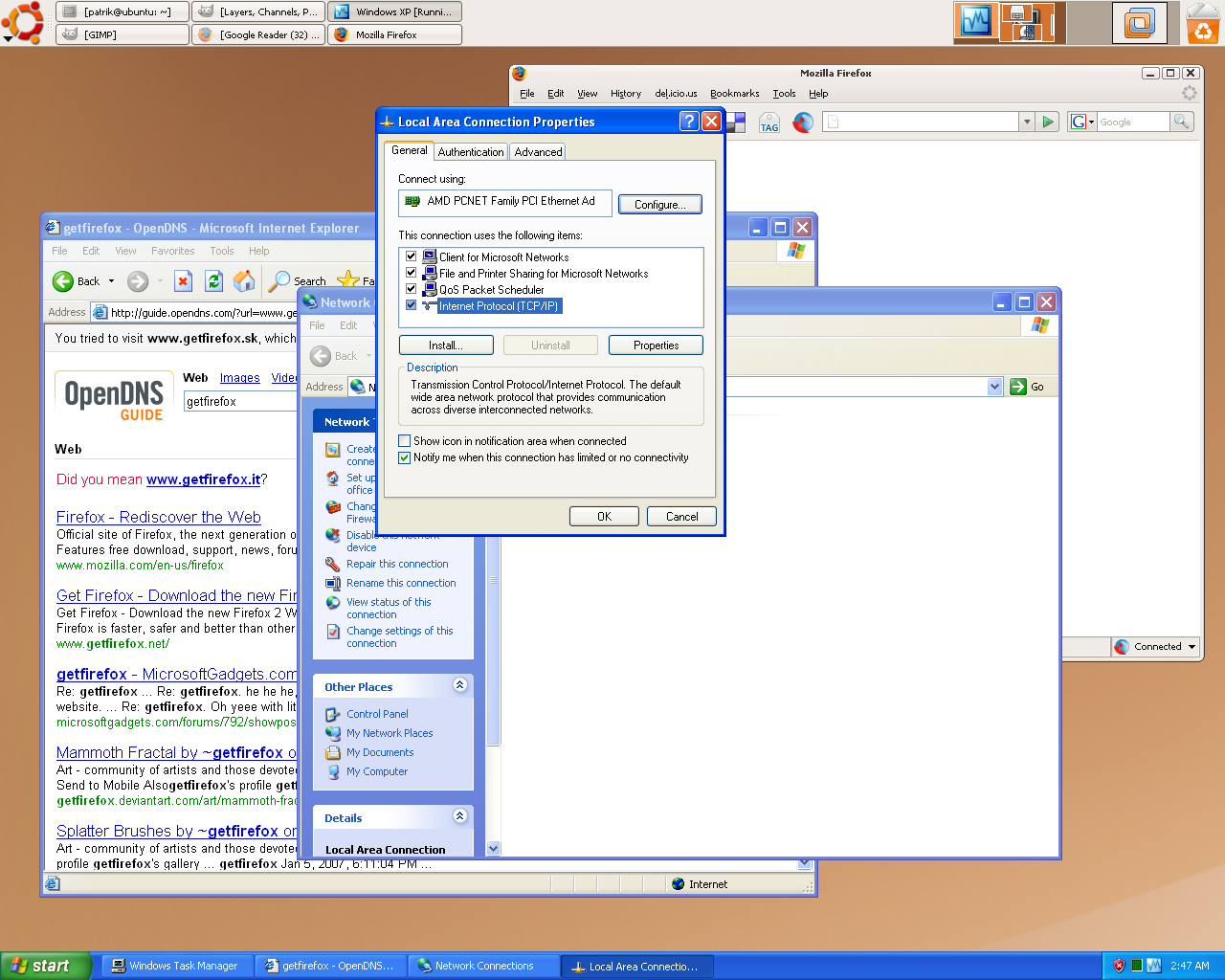Viewport: 1225px width, 980px height.
Task: Click the Favorites star in Internet Explorer
Action: pyautogui.click(x=348, y=280)
